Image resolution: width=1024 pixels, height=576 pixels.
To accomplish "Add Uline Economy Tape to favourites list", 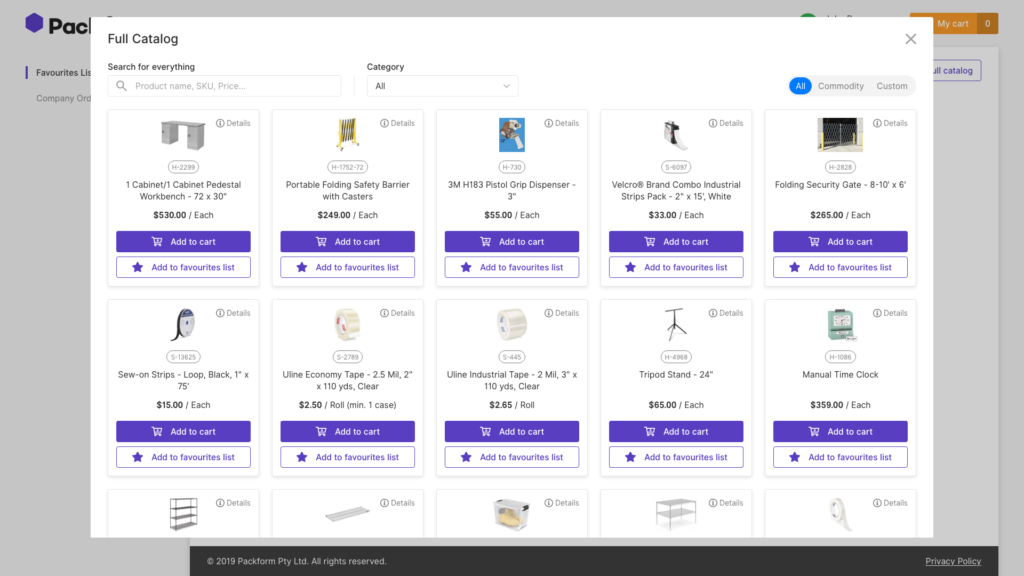I will [x=347, y=457].
